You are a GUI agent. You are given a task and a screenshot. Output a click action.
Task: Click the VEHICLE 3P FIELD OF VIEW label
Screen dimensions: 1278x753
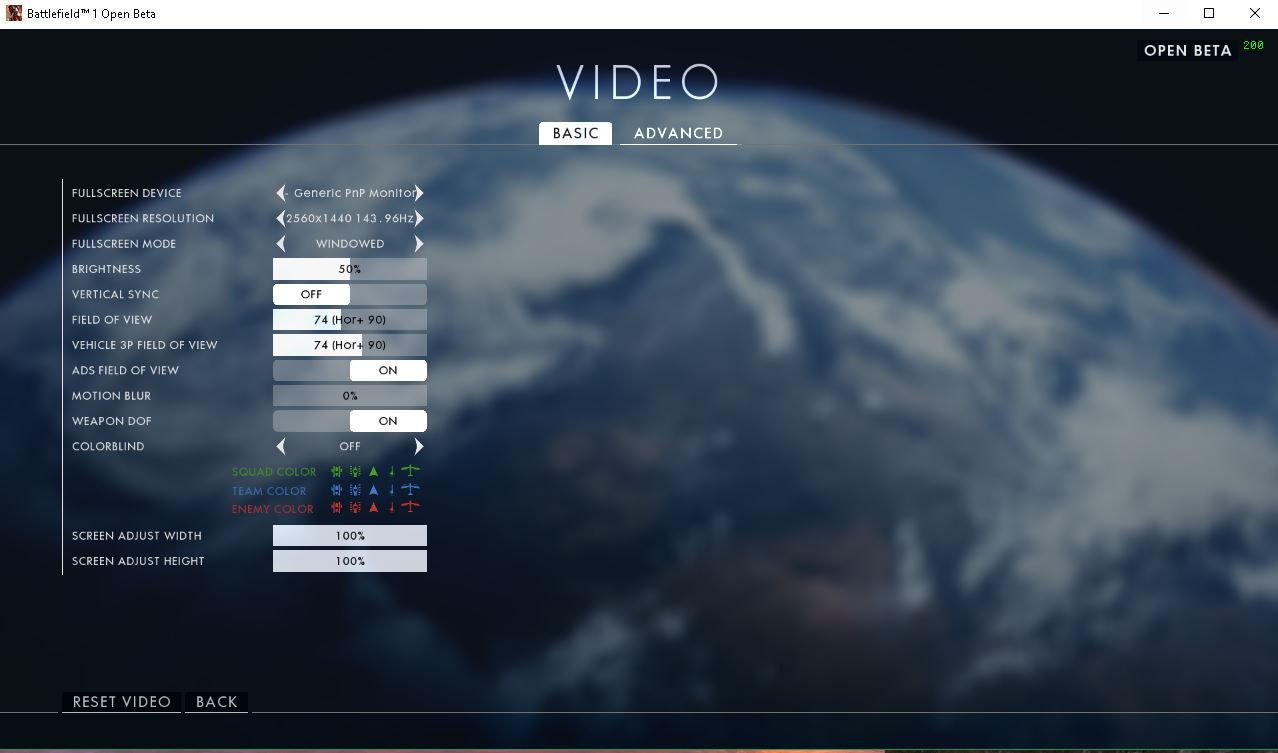[x=145, y=345]
